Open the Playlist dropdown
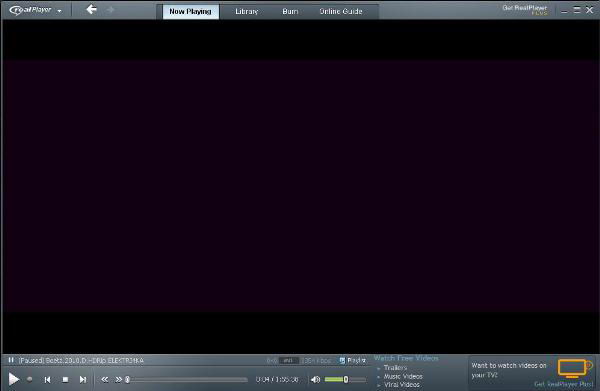The image size is (600, 391). tap(352, 360)
